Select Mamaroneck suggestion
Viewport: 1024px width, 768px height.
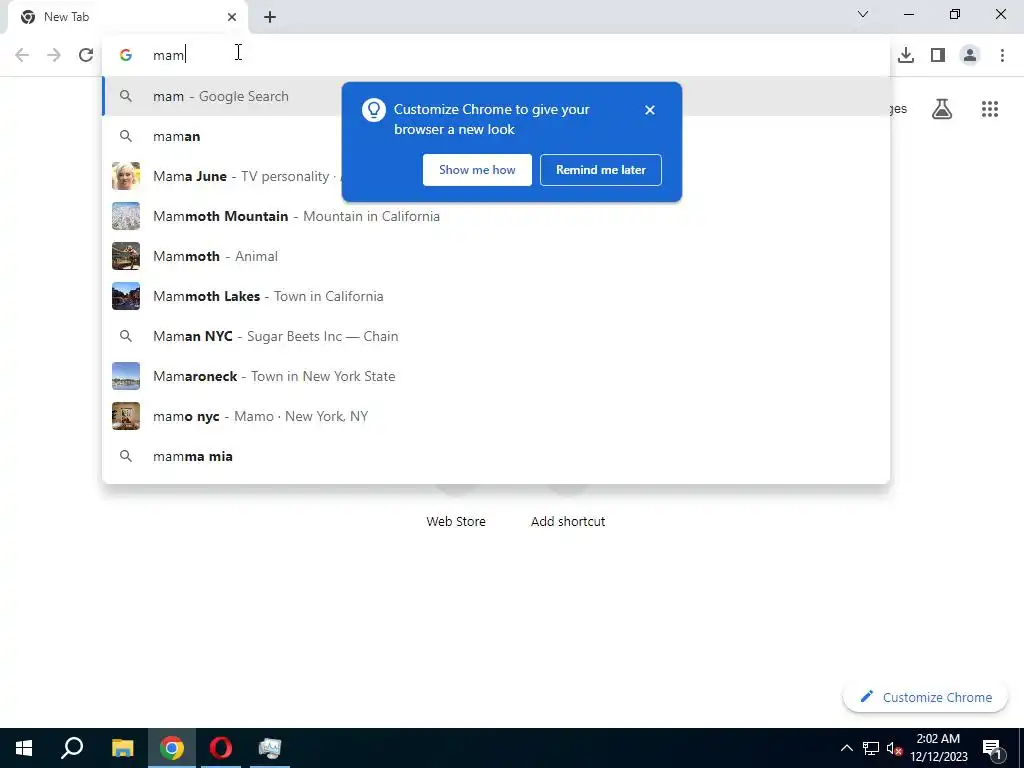pyautogui.click(x=496, y=376)
